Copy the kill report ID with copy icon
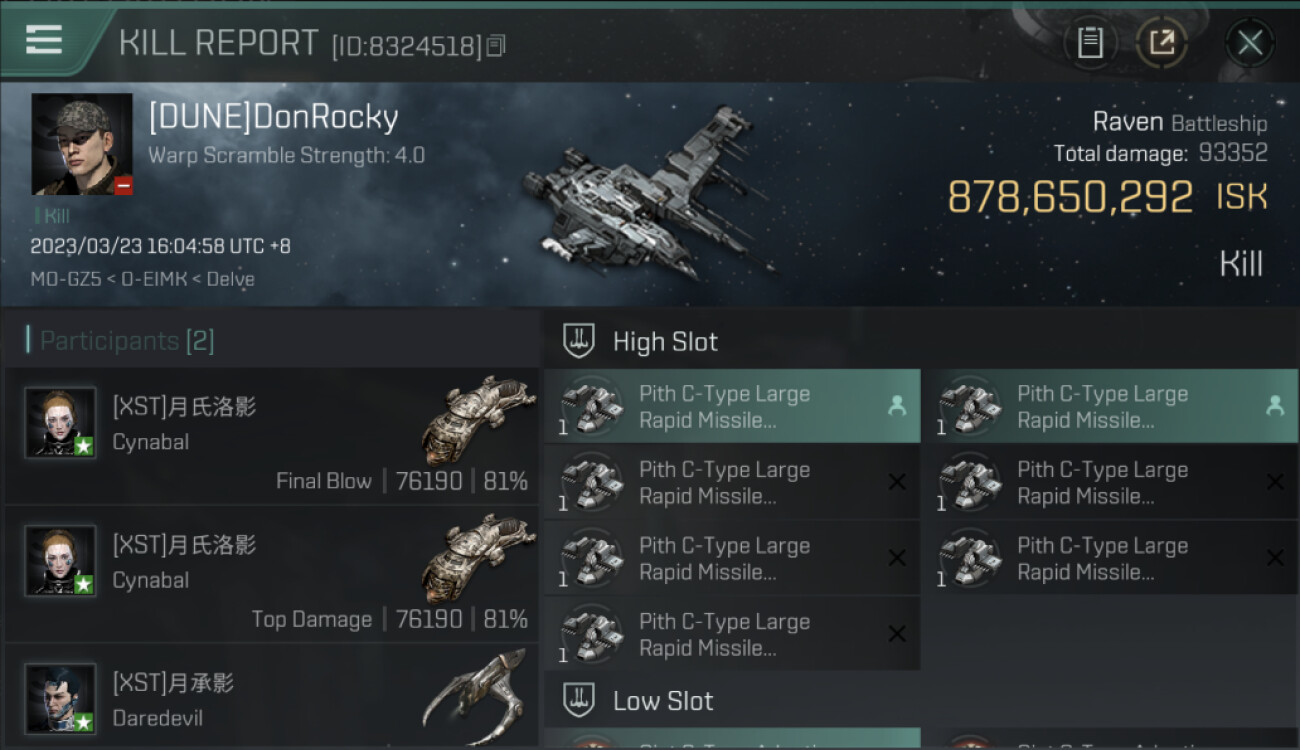Screen dimensions: 1300x750 point(497,45)
